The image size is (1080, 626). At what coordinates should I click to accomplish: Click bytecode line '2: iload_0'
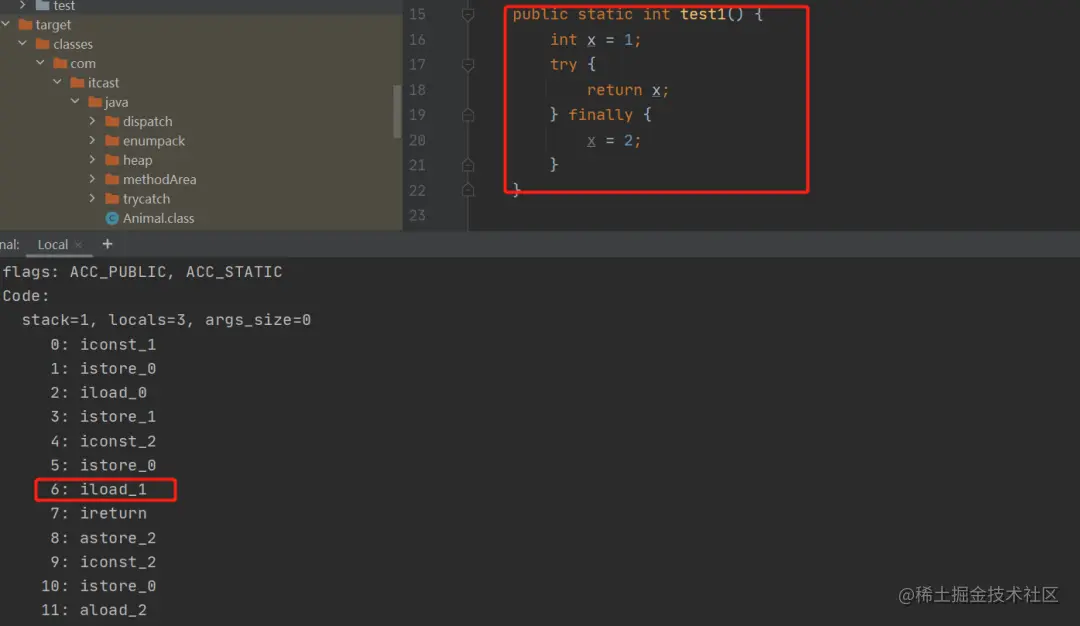[x=98, y=393]
